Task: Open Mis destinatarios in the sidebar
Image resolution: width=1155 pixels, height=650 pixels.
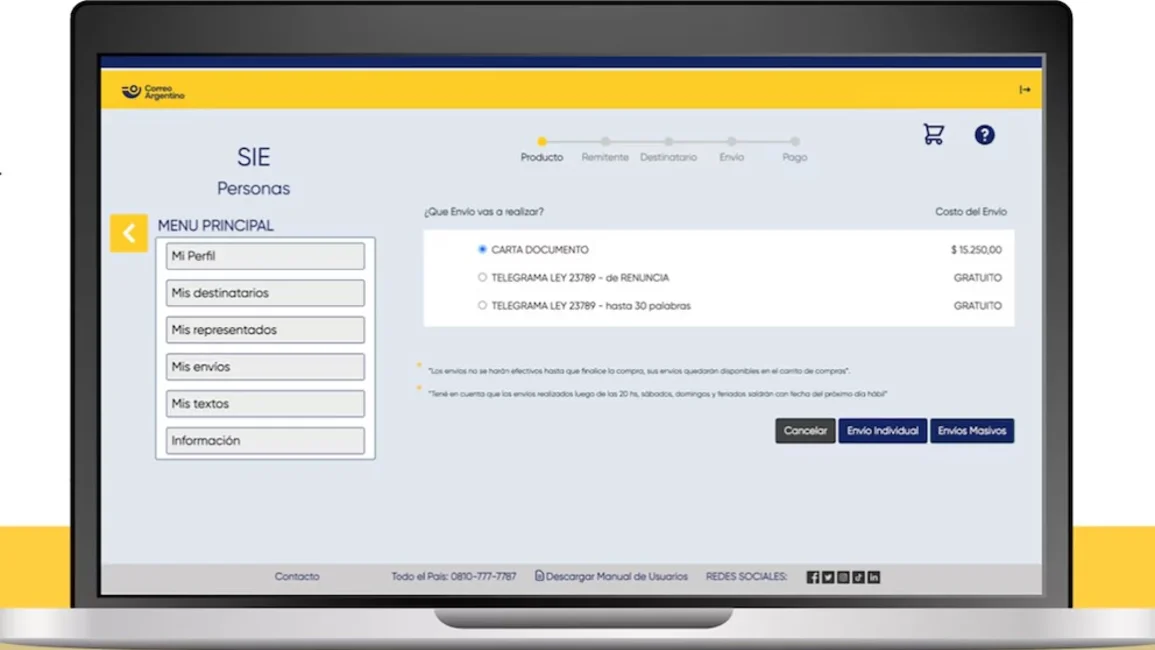Action: (x=265, y=293)
